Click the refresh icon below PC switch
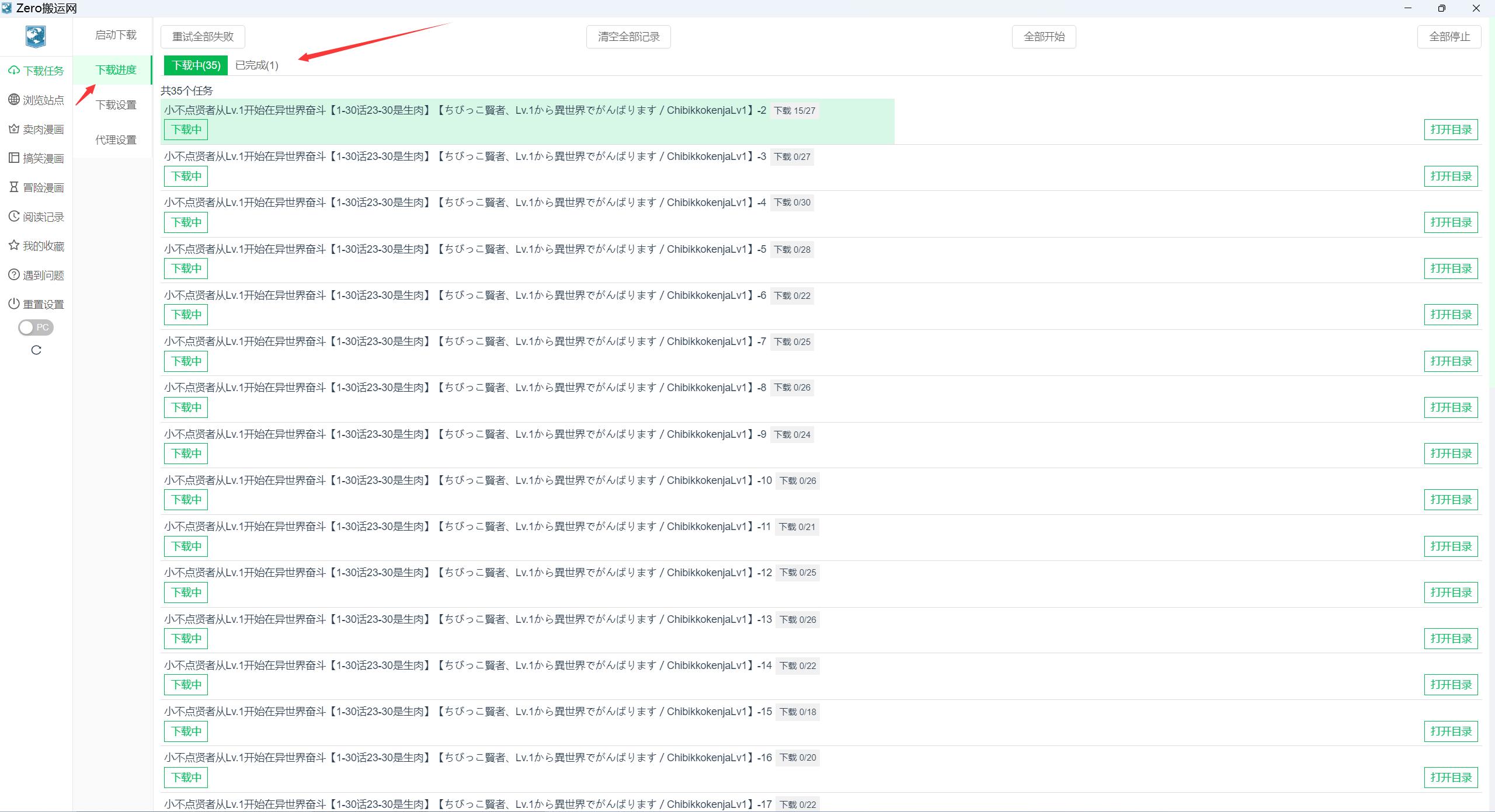 pyautogui.click(x=36, y=350)
